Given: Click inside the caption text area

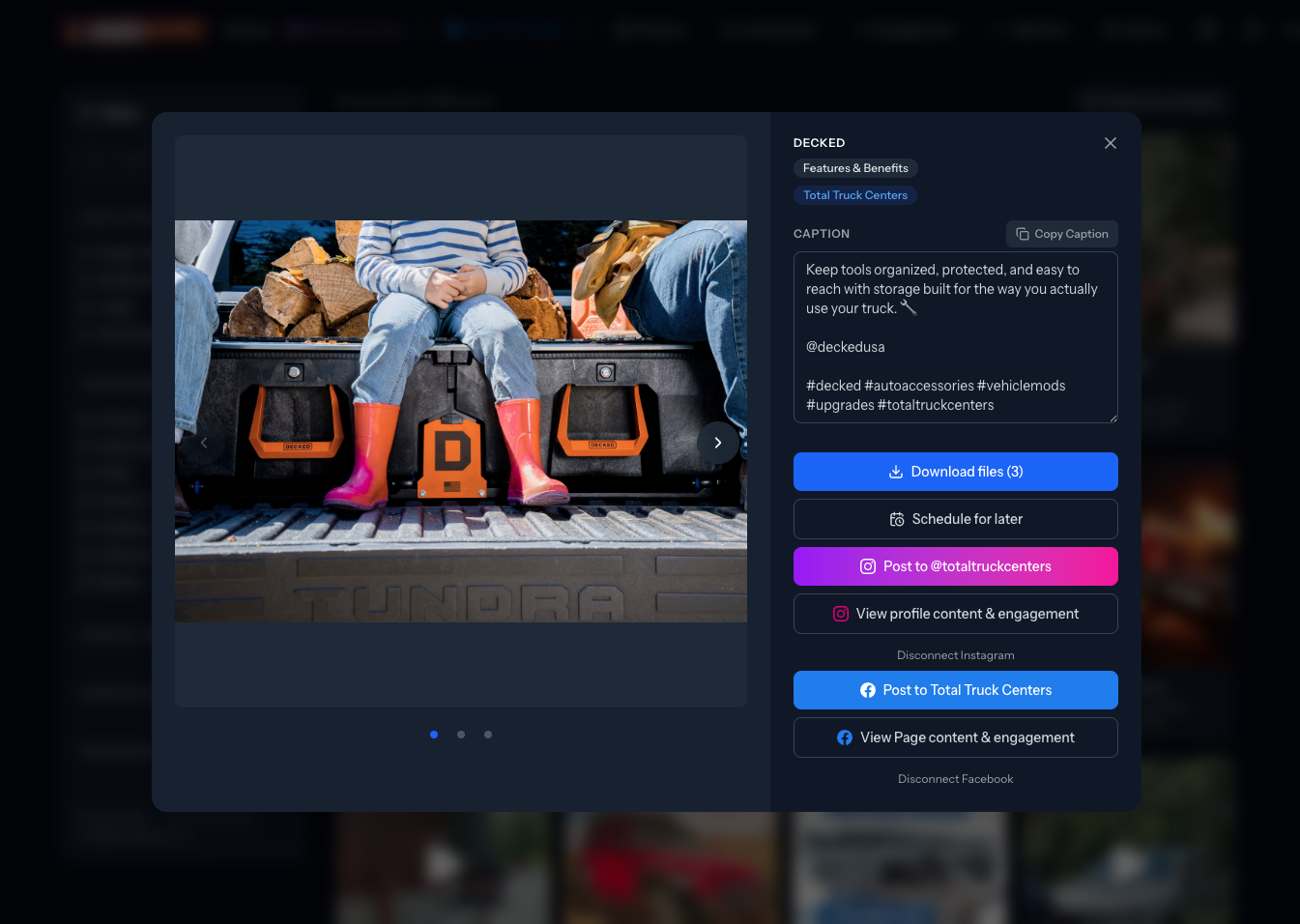Looking at the screenshot, I should [956, 337].
